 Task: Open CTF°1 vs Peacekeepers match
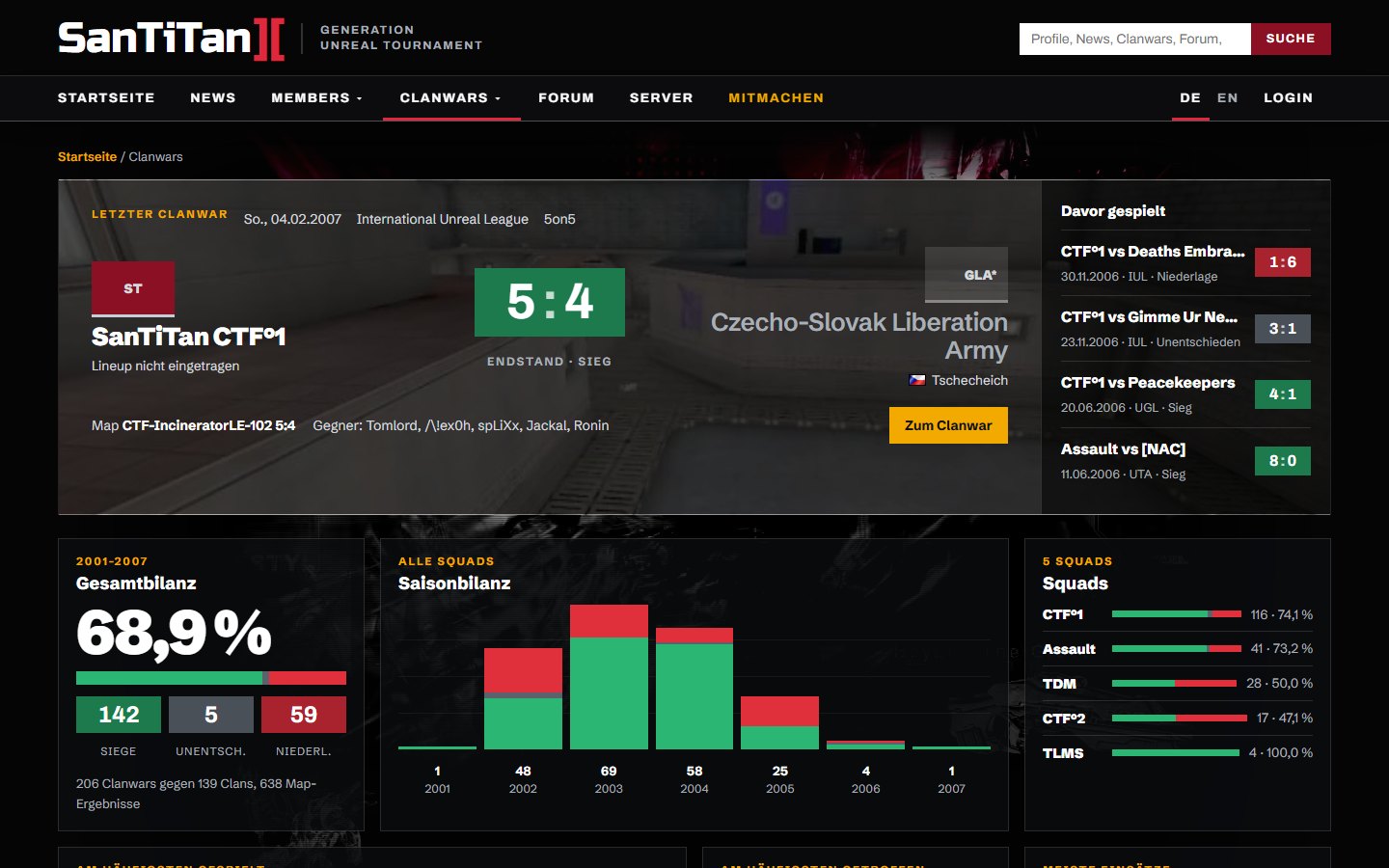coord(1148,383)
